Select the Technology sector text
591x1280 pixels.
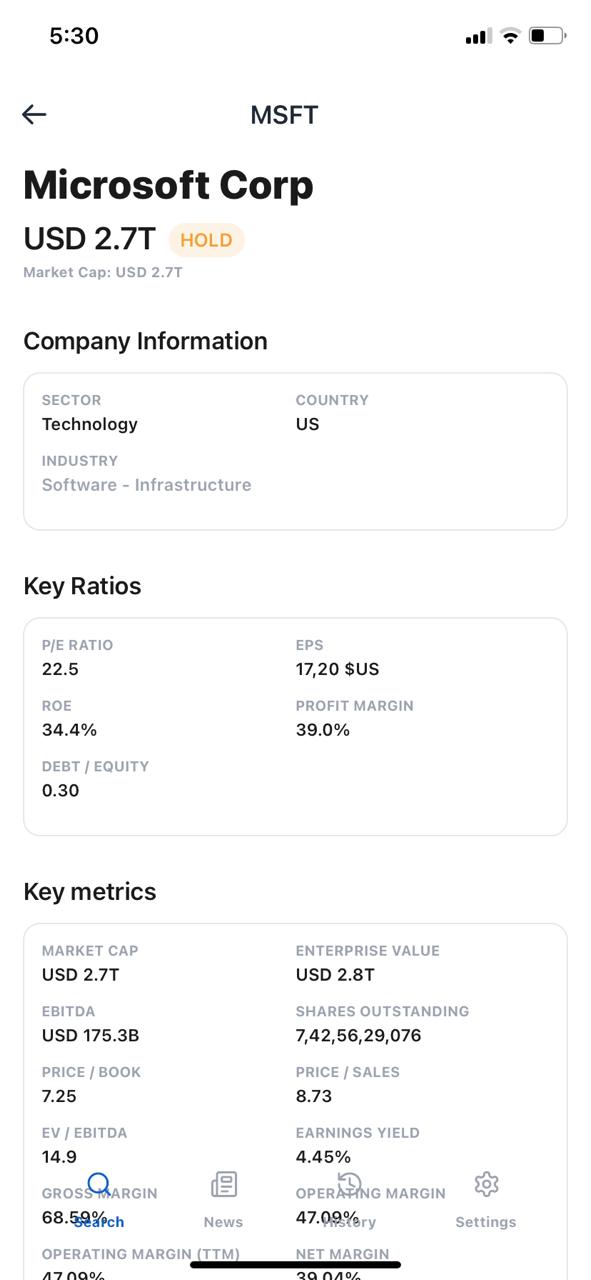(89, 424)
